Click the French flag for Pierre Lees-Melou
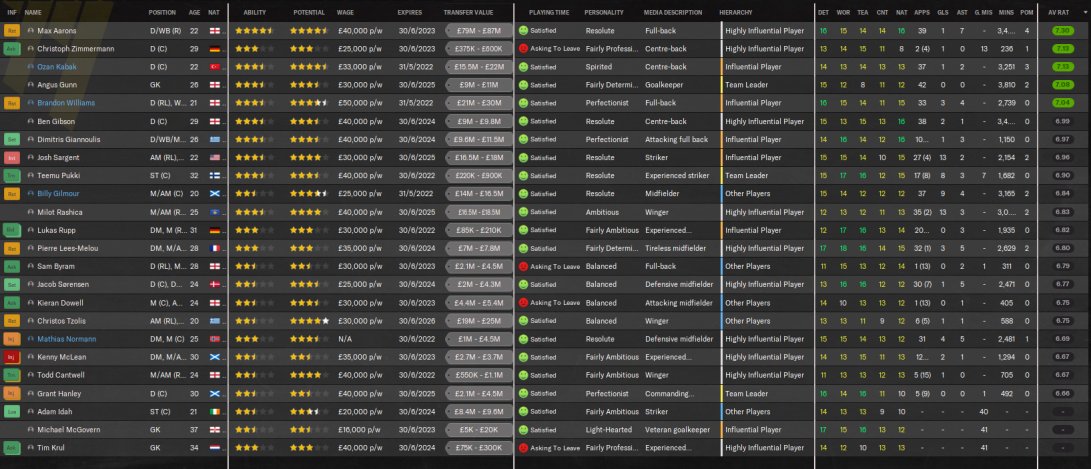The height and width of the screenshot is (469, 1091). [215, 248]
